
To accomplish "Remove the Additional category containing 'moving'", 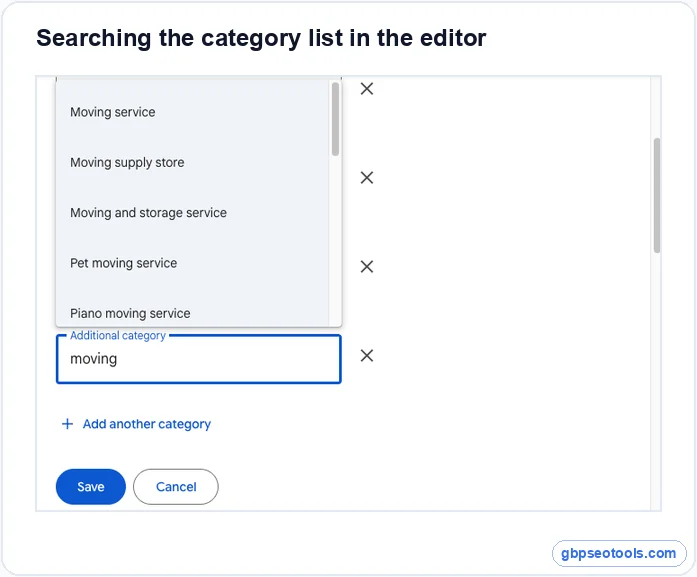I will pyautogui.click(x=367, y=356).
